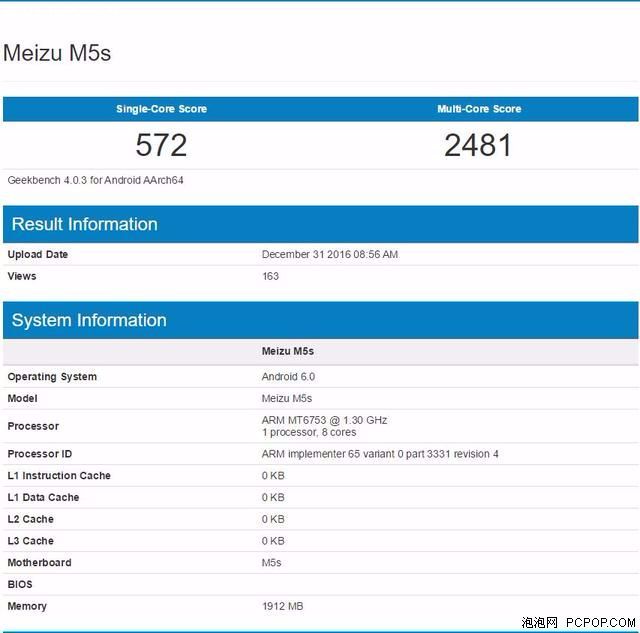
Task: Select the Meizu M5s model value
Action: point(287,398)
